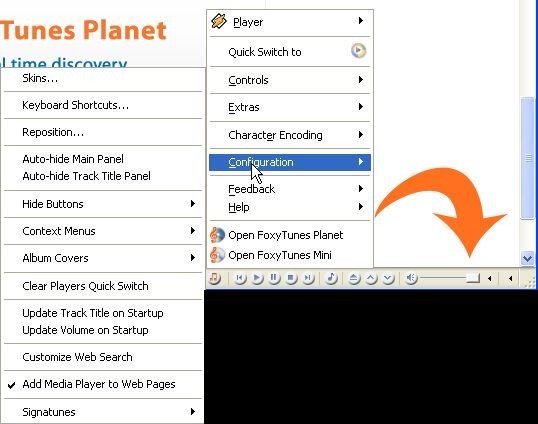Toggle Auto-hide Track Title Panel
The image size is (538, 424).
point(103,176)
